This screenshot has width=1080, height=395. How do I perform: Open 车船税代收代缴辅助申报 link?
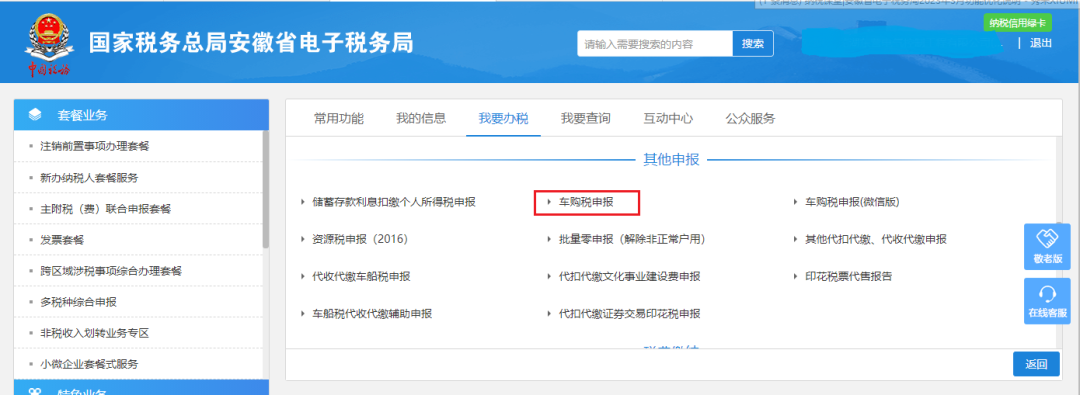(x=372, y=314)
